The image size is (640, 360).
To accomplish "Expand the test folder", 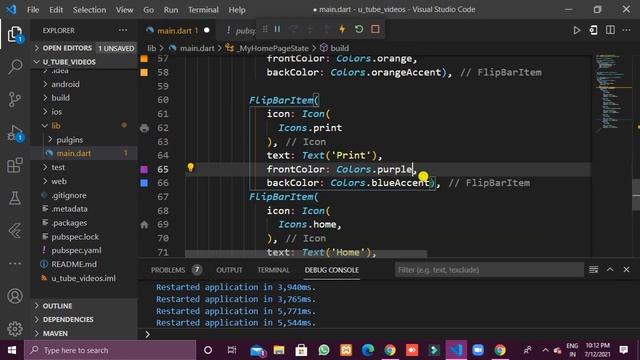I will pos(58,167).
